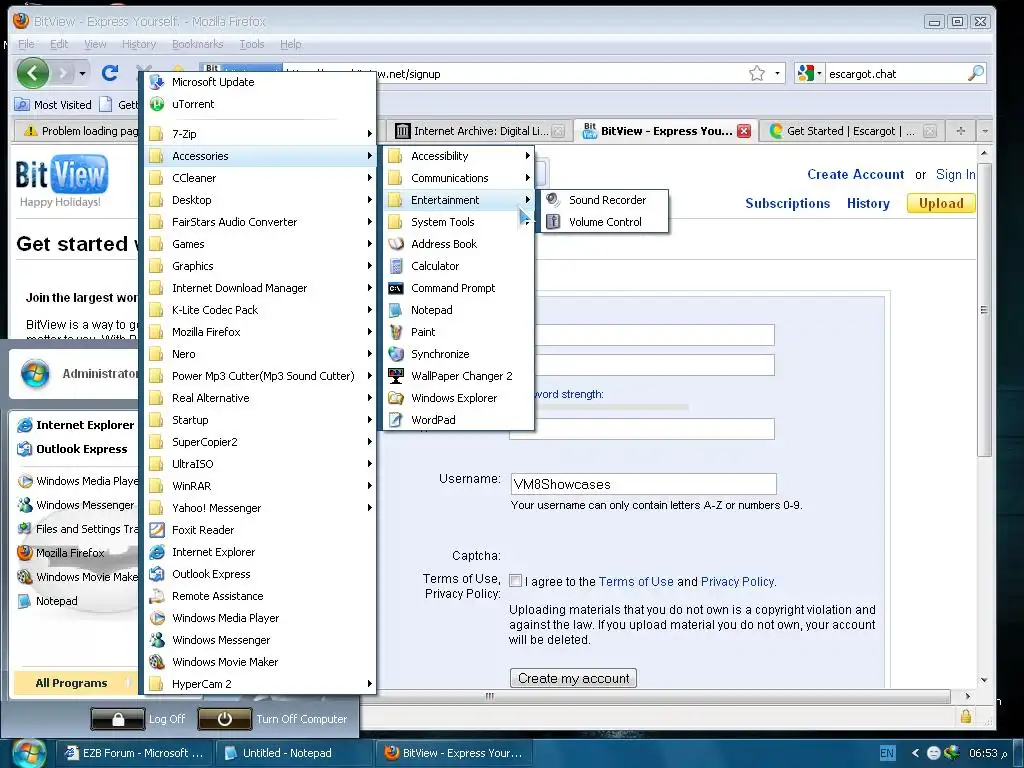Open WallPaper Changer 2 entry

click(x=458, y=376)
